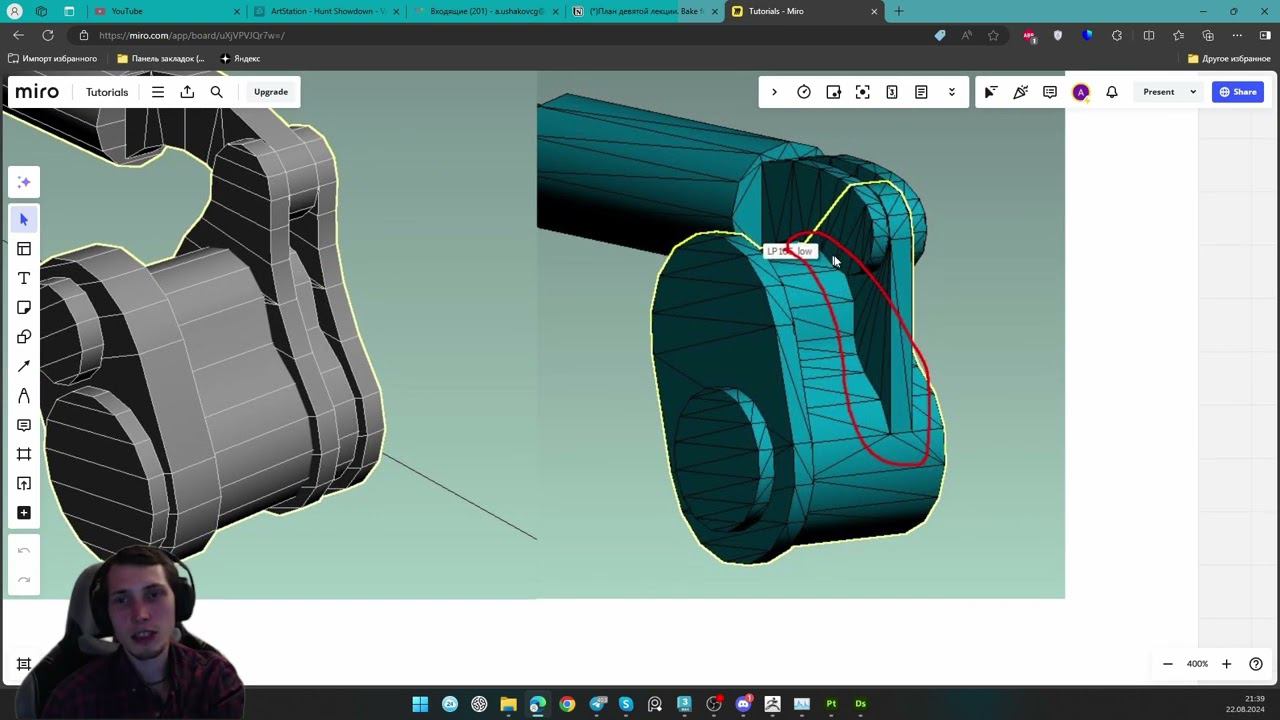Screen dimensions: 1280x720
Task: Toggle the frames panel at bottom left
Action: pyautogui.click(x=24, y=664)
